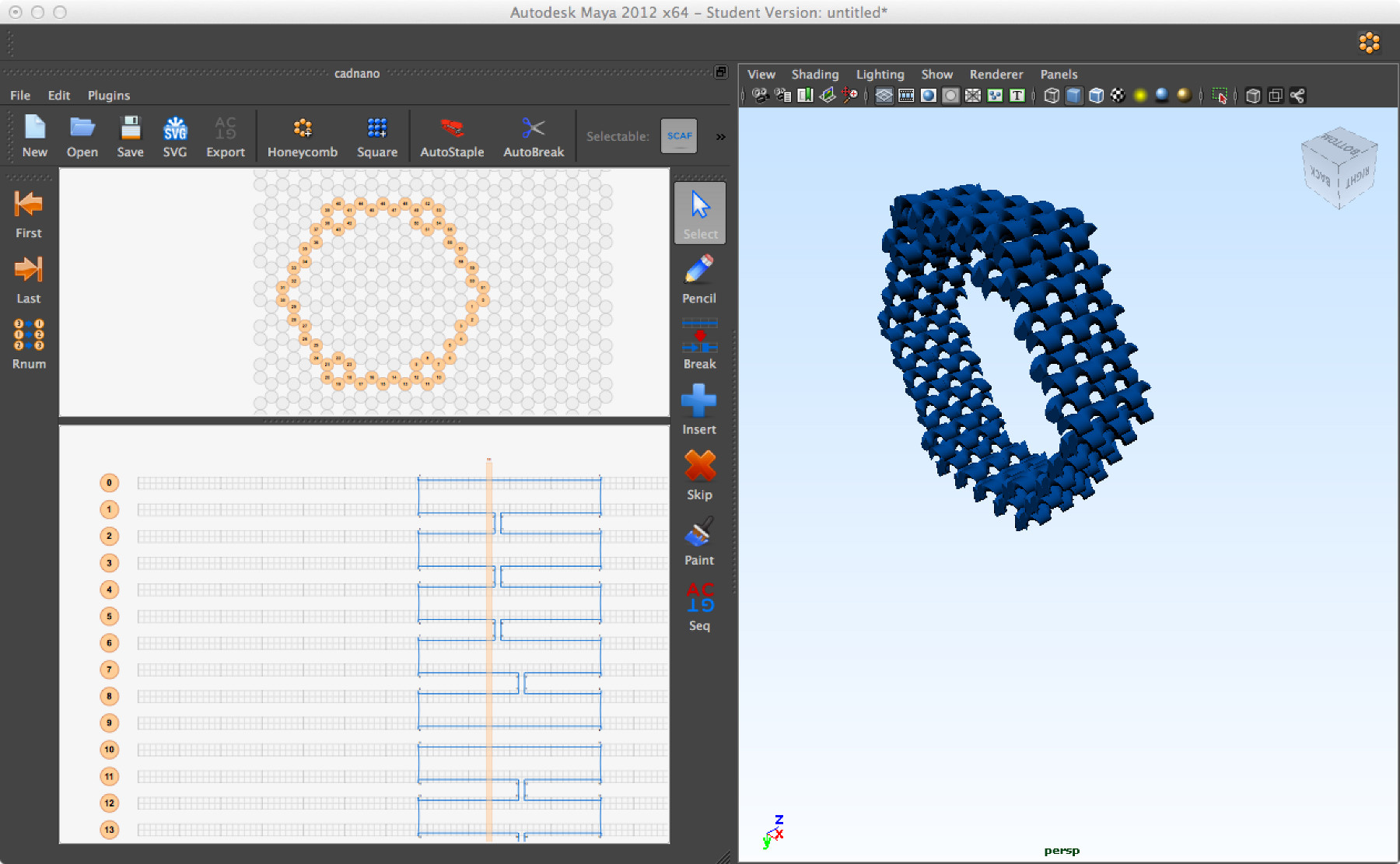This screenshot has height=864, width=1400.
Task: Open the Renderer menu
Action: click(x=996, y=74)
